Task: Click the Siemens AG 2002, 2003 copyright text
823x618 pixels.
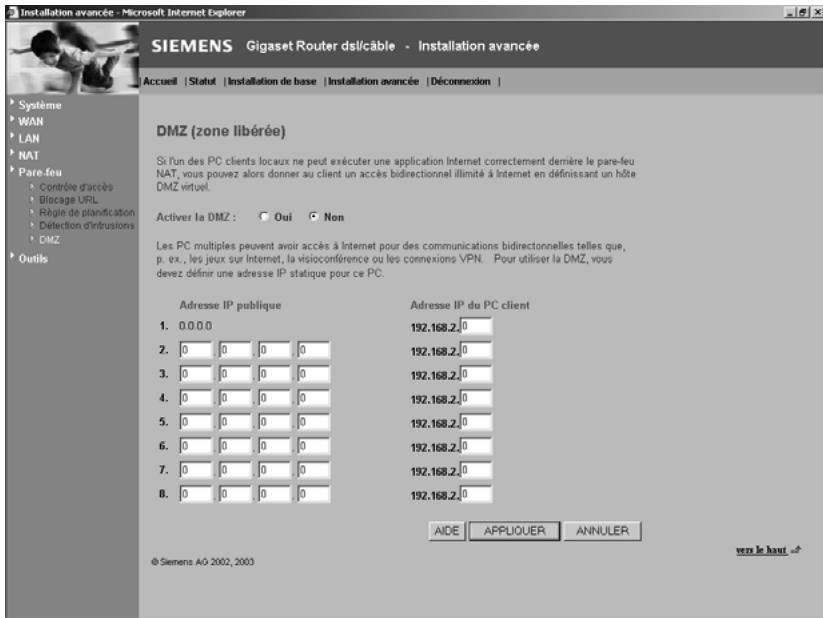Action: [203, 562]
